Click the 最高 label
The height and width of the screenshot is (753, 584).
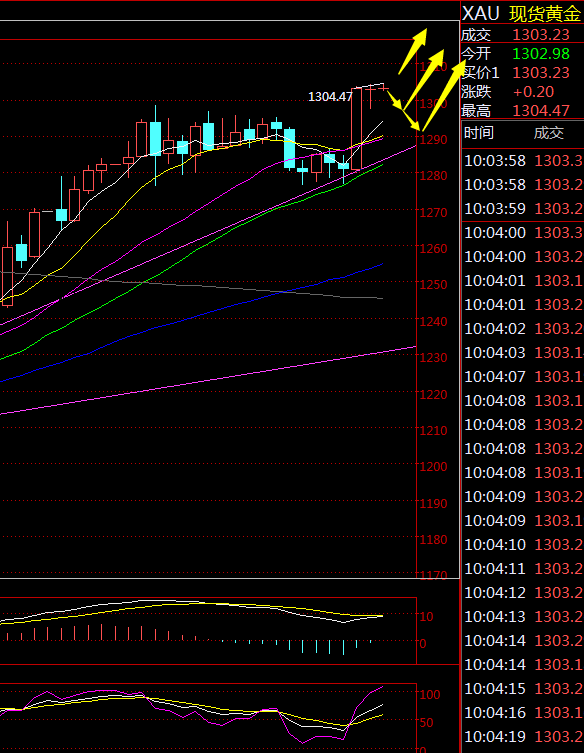click(476, 111)
